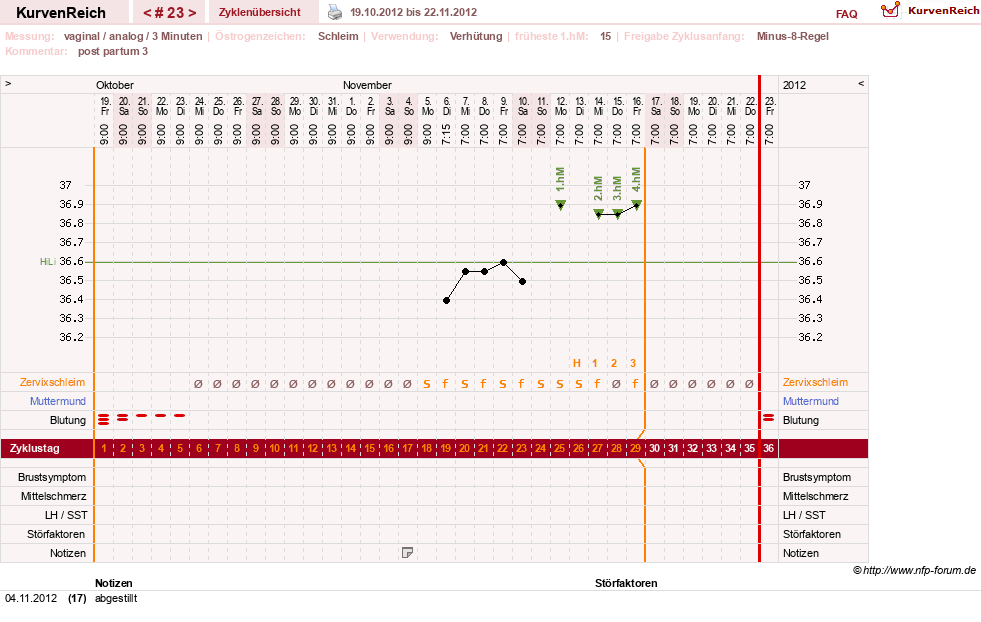981x622 pixels.
Task: Click the Störfaktoren heading below the chart
Action: pos(626,583)
